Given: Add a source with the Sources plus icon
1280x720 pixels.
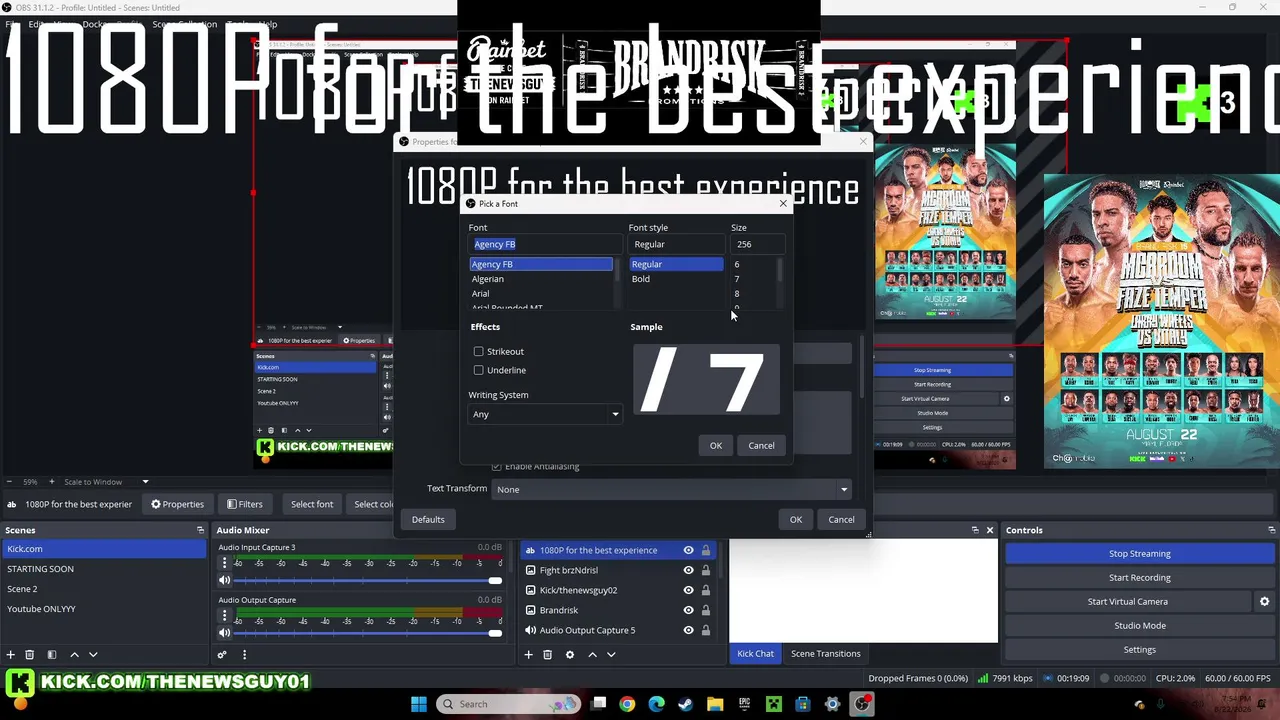Looking at the screenshot, I should pyautogui.click(x=528, y=654).
